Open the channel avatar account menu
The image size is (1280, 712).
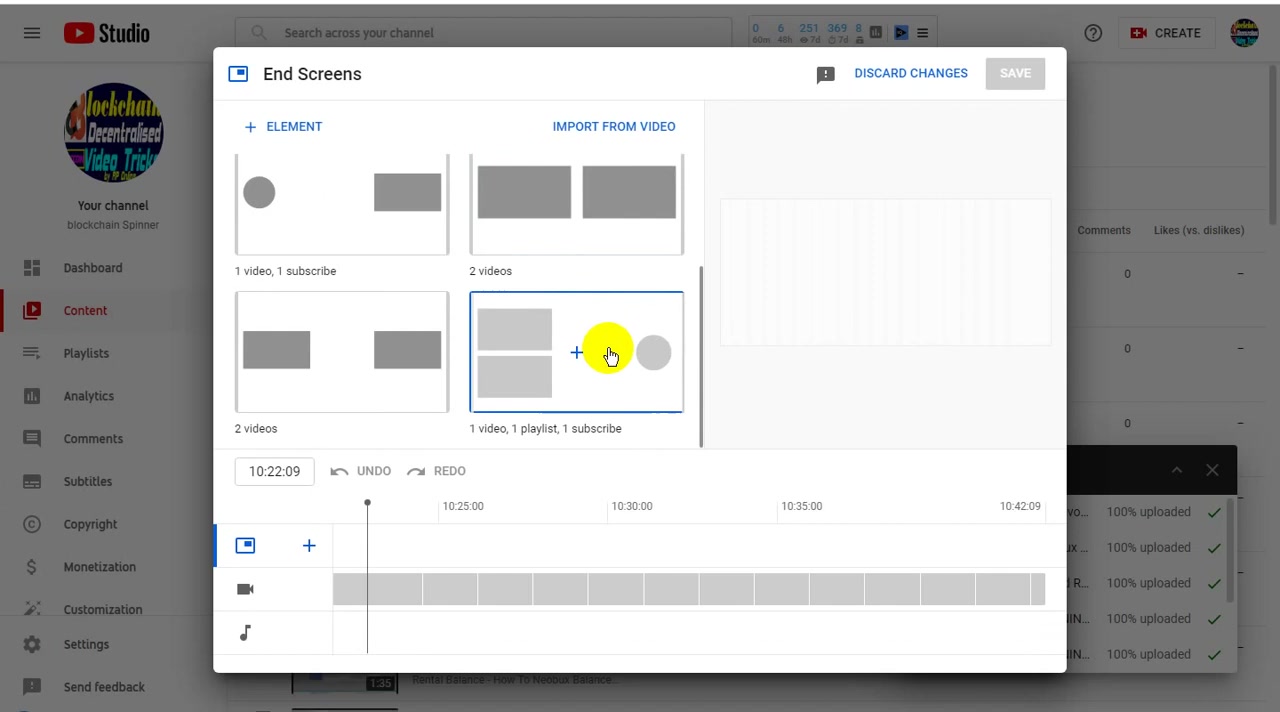(x=1244, y=33)
